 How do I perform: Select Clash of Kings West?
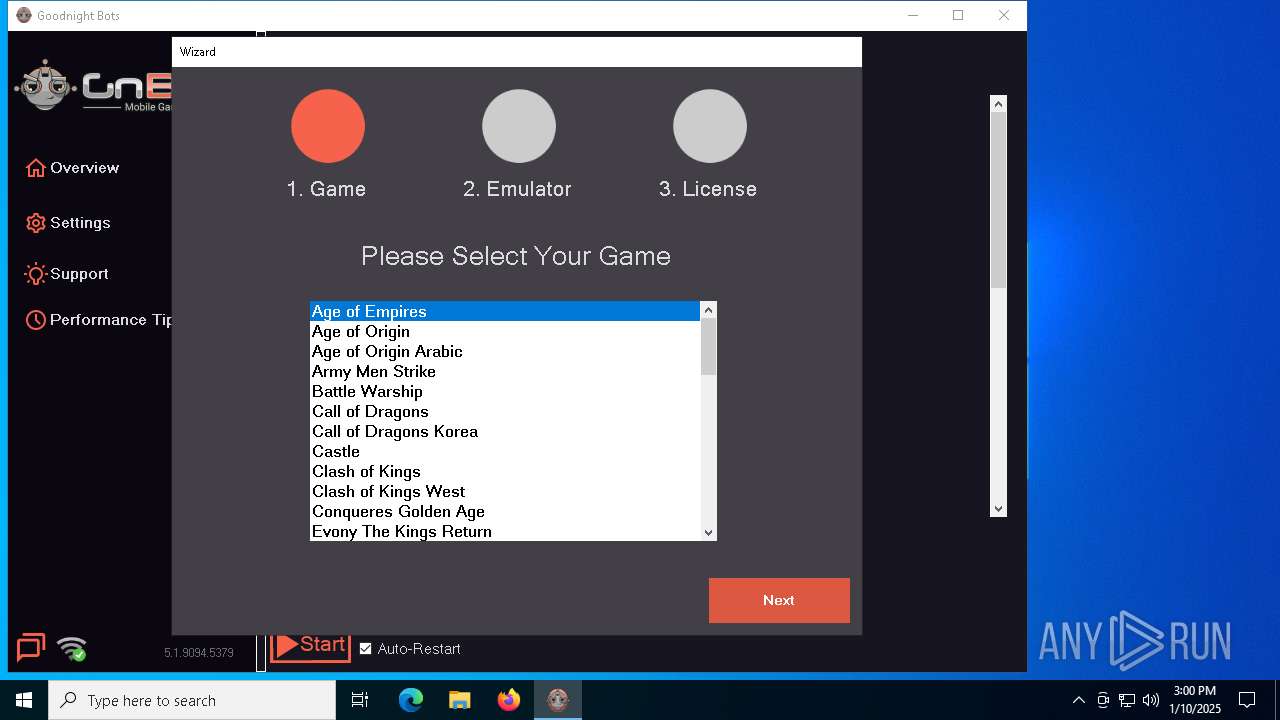pyautogui.click(x=505, y=491)
